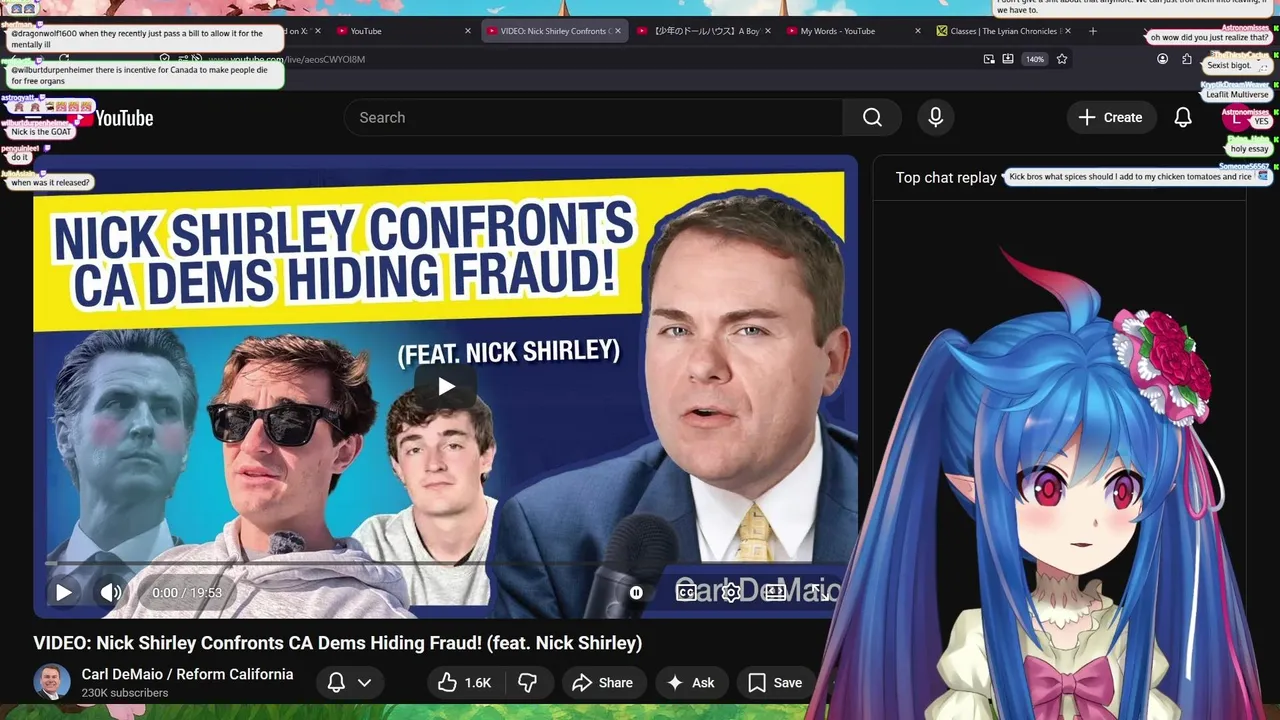This screenshot has height=720, width=1280.
Task: Click the 'when was it released?' chat message
Action: tap(51, 183)
